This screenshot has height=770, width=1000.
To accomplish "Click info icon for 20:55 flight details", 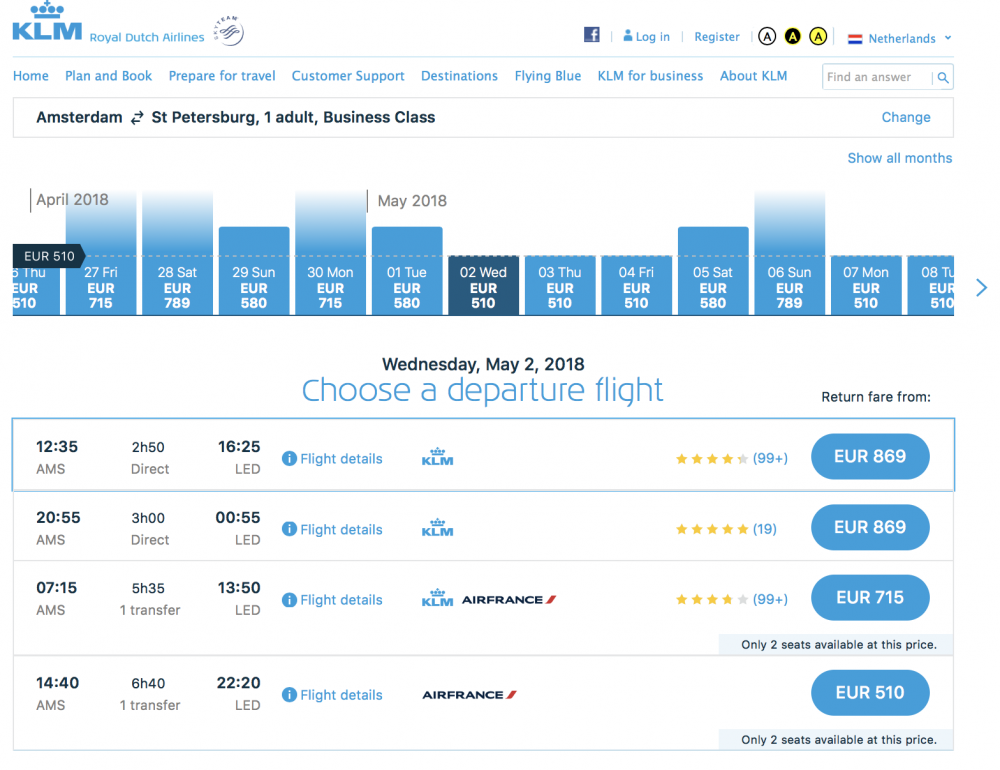I will [289, 529].
